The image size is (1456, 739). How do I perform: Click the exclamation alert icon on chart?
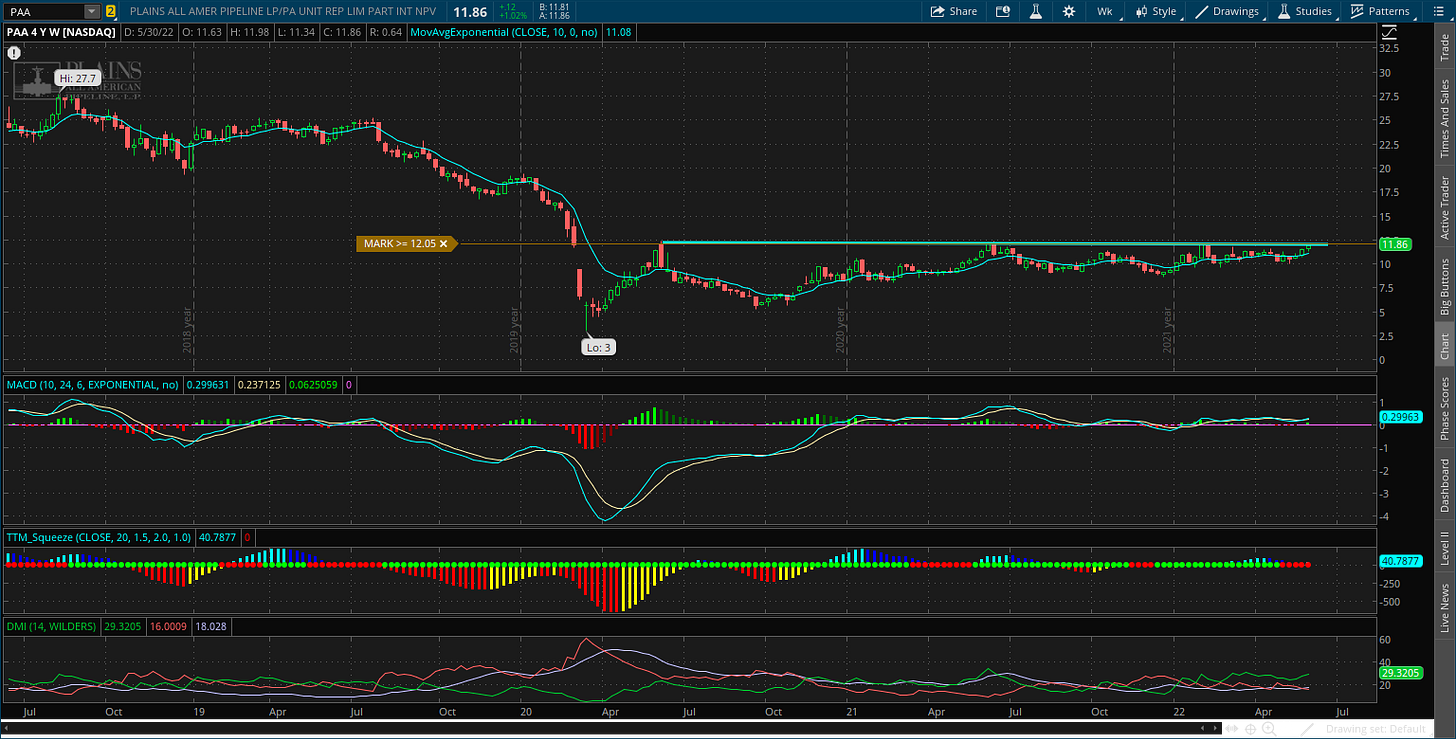click(x=13, y=52)
